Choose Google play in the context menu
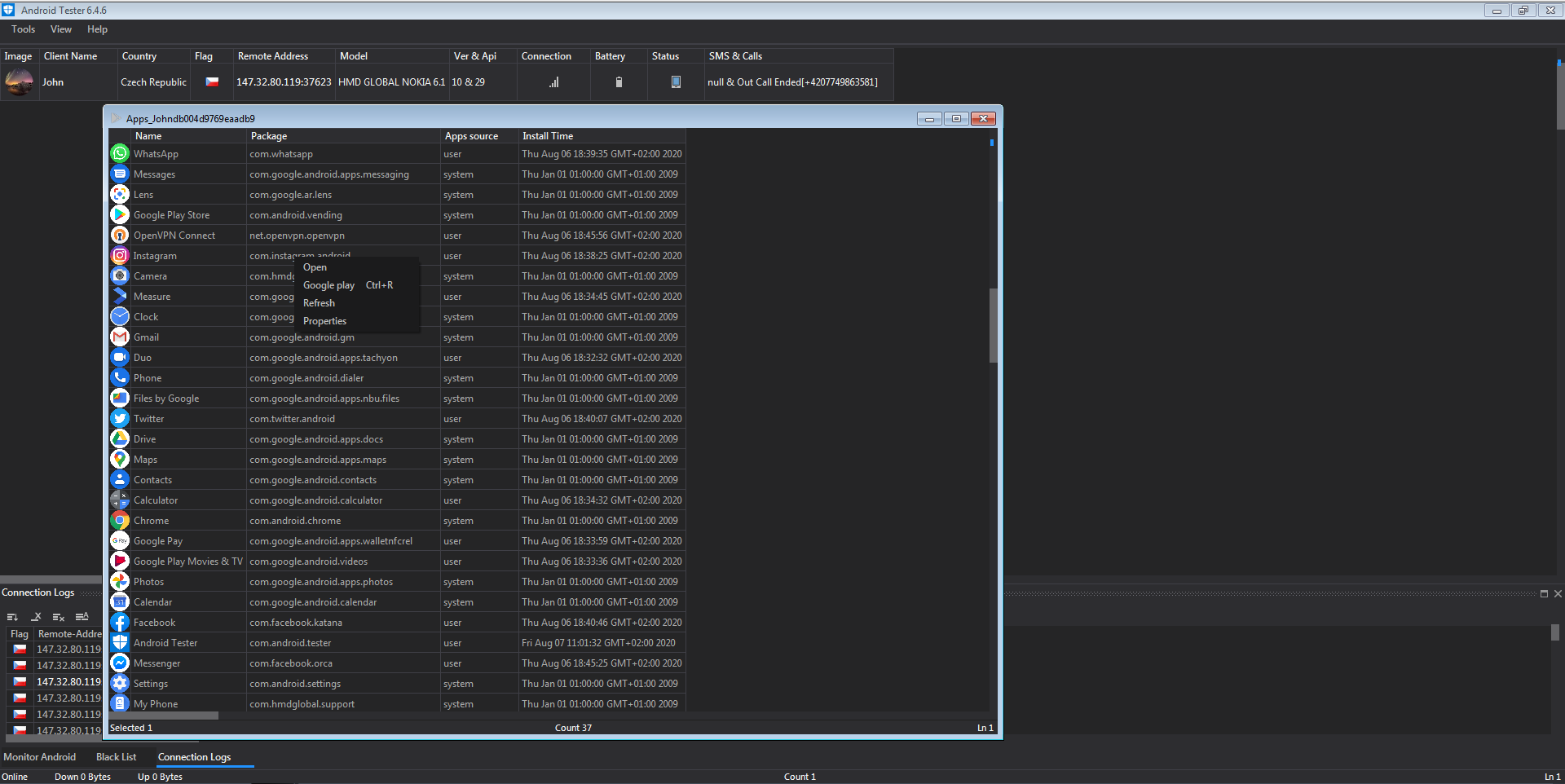1565x784 pixels. [x=358, y=285]
